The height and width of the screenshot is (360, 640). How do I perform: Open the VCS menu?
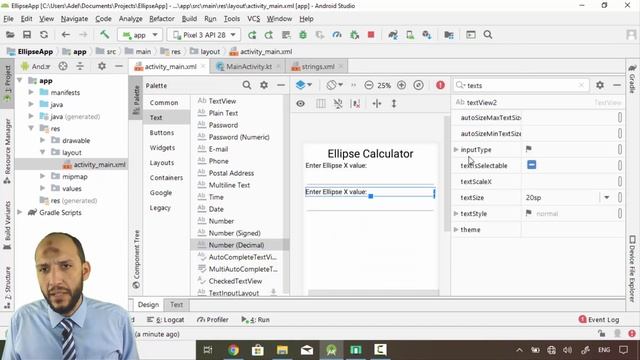coord(253,19)
